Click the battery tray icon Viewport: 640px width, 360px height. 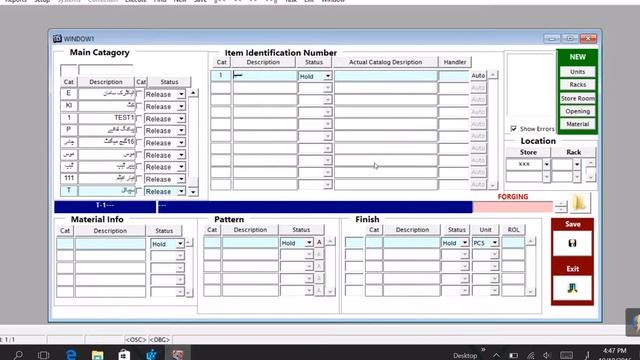point(513,356)
